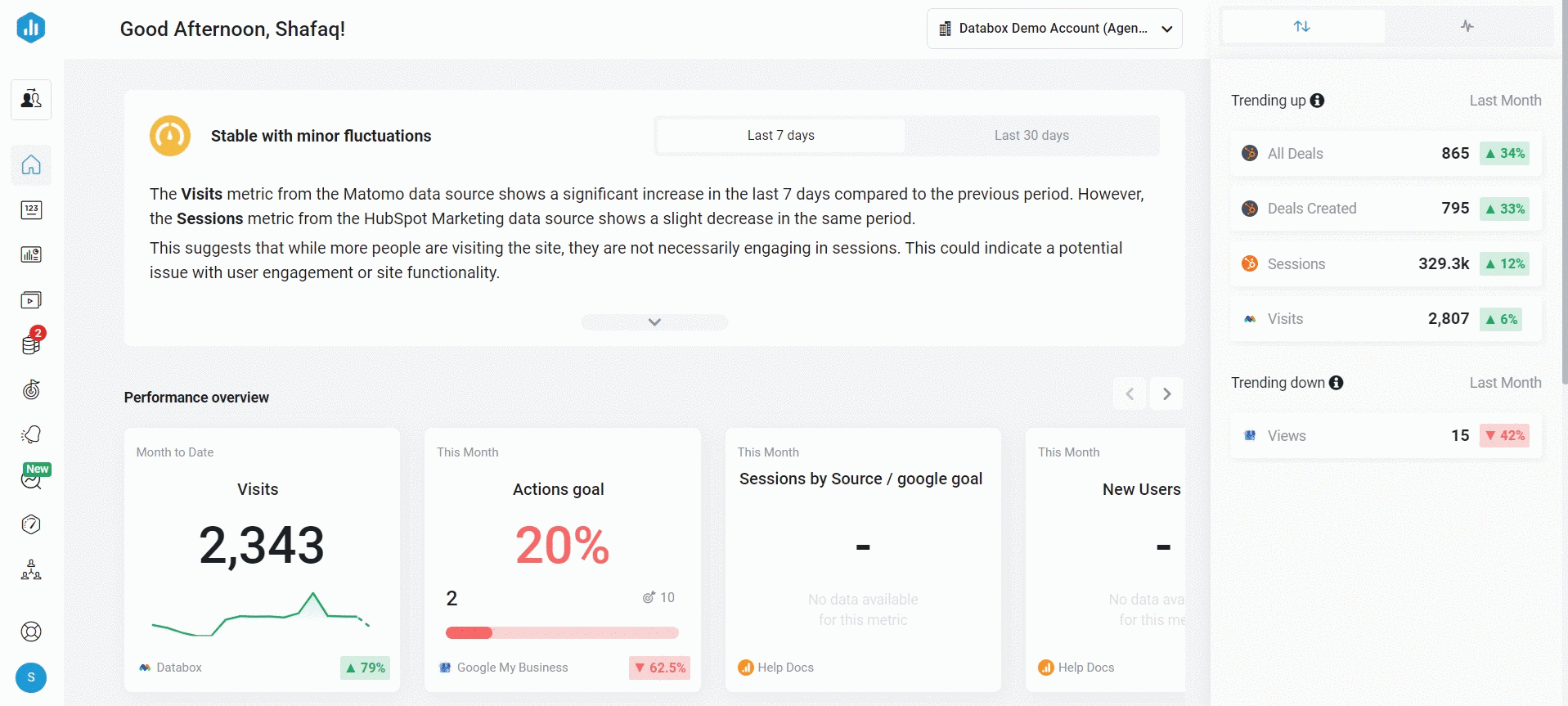Open data sources icon with red badge
The image size is (1568, 706).
tap(31, 344)
